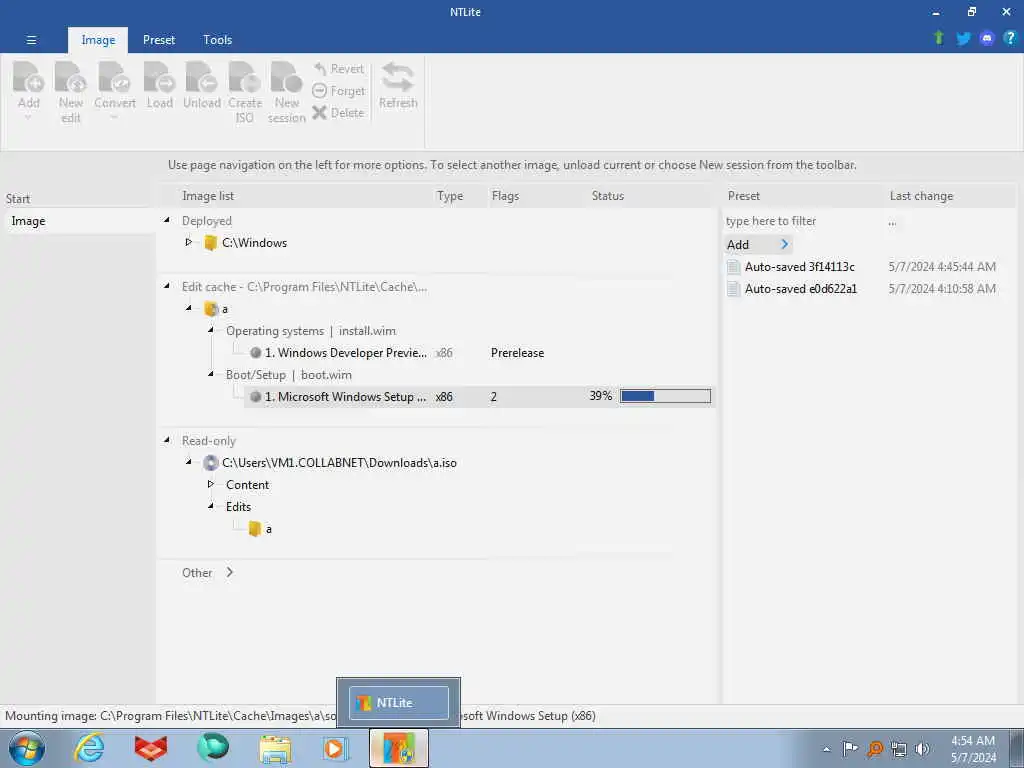1024x768 pixels.
Task: Sort by the Flags column header
Action: (505, 196)
